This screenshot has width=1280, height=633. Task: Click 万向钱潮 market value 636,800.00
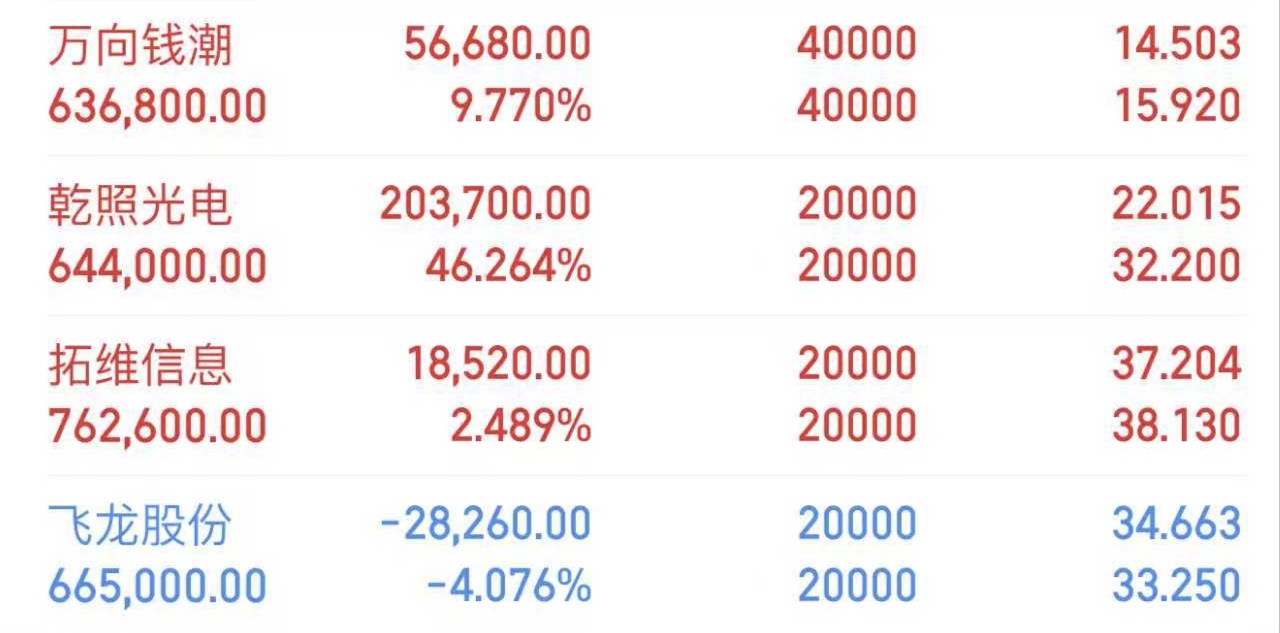click(x=157, y=106)
